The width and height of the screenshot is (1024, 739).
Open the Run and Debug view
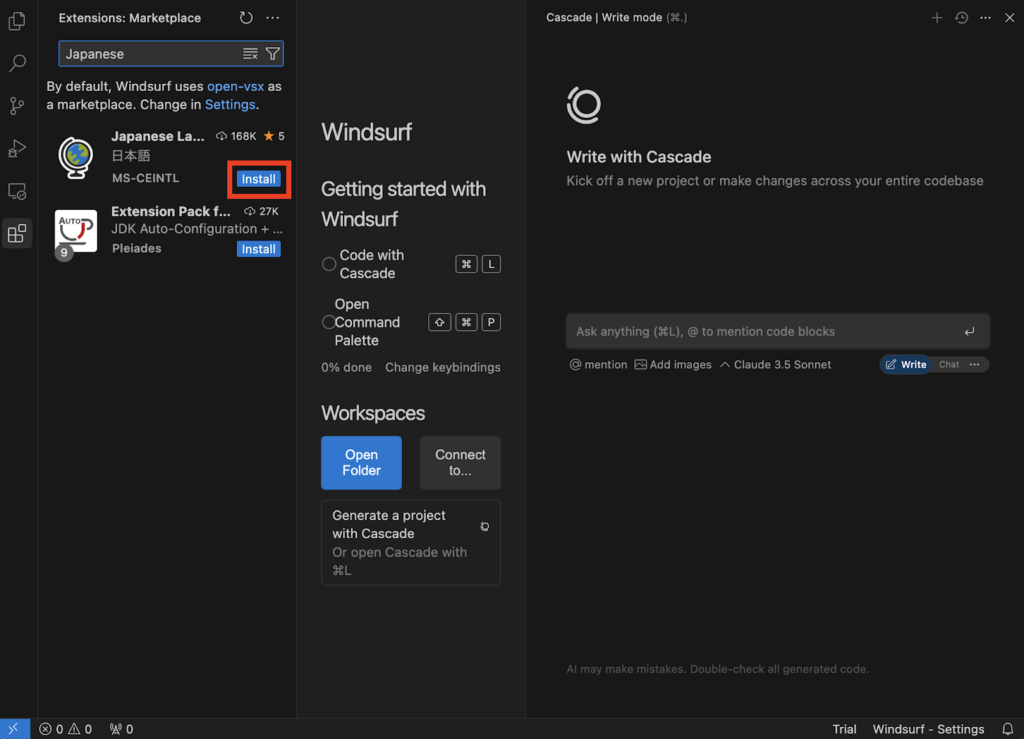17,148
